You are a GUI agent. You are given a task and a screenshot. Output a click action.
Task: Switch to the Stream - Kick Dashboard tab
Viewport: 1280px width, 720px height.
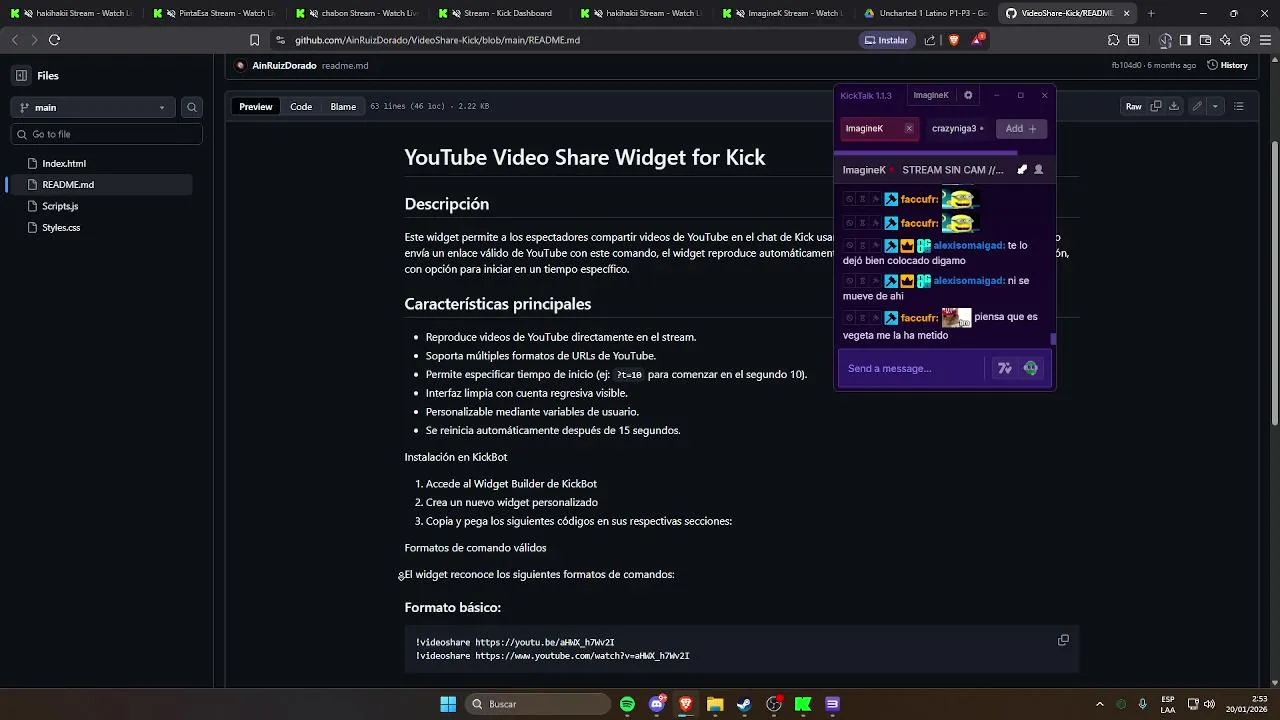500,13
